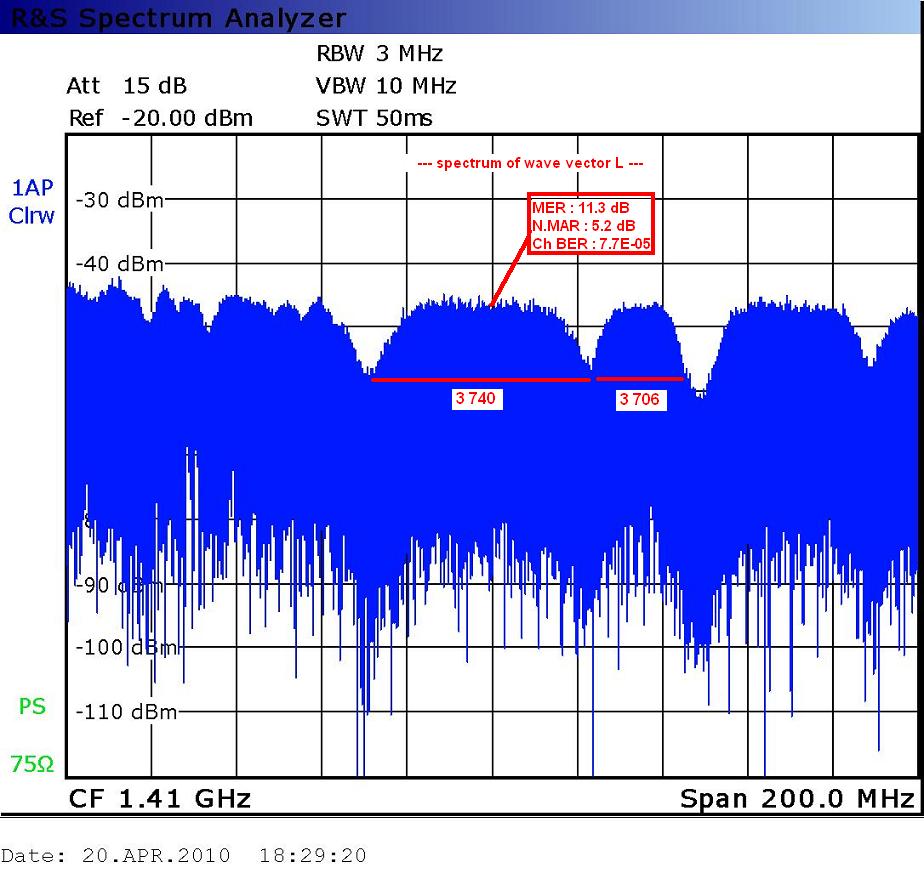Click the R&S Spectrum Analyzer title bar

coord(180,18)
